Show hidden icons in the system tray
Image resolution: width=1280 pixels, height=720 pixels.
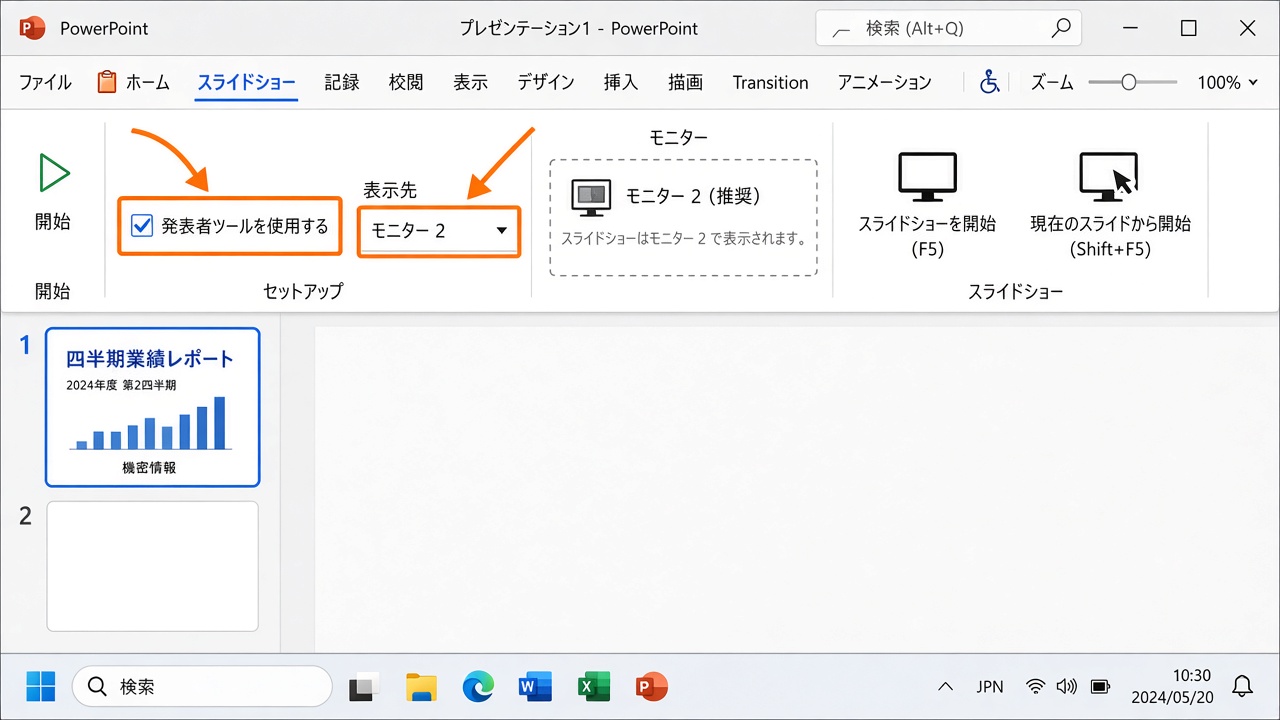pyautogui.click(x=945, y=687)
